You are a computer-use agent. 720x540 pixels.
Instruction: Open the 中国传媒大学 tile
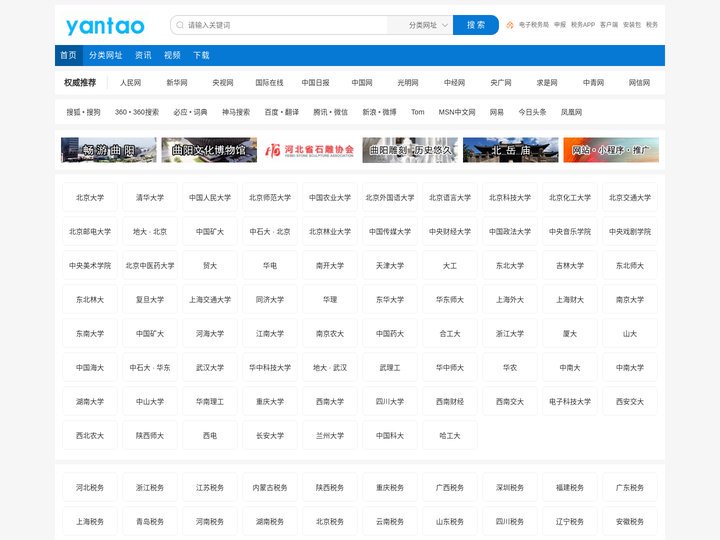pyautogui.click(x=390, y=231)
